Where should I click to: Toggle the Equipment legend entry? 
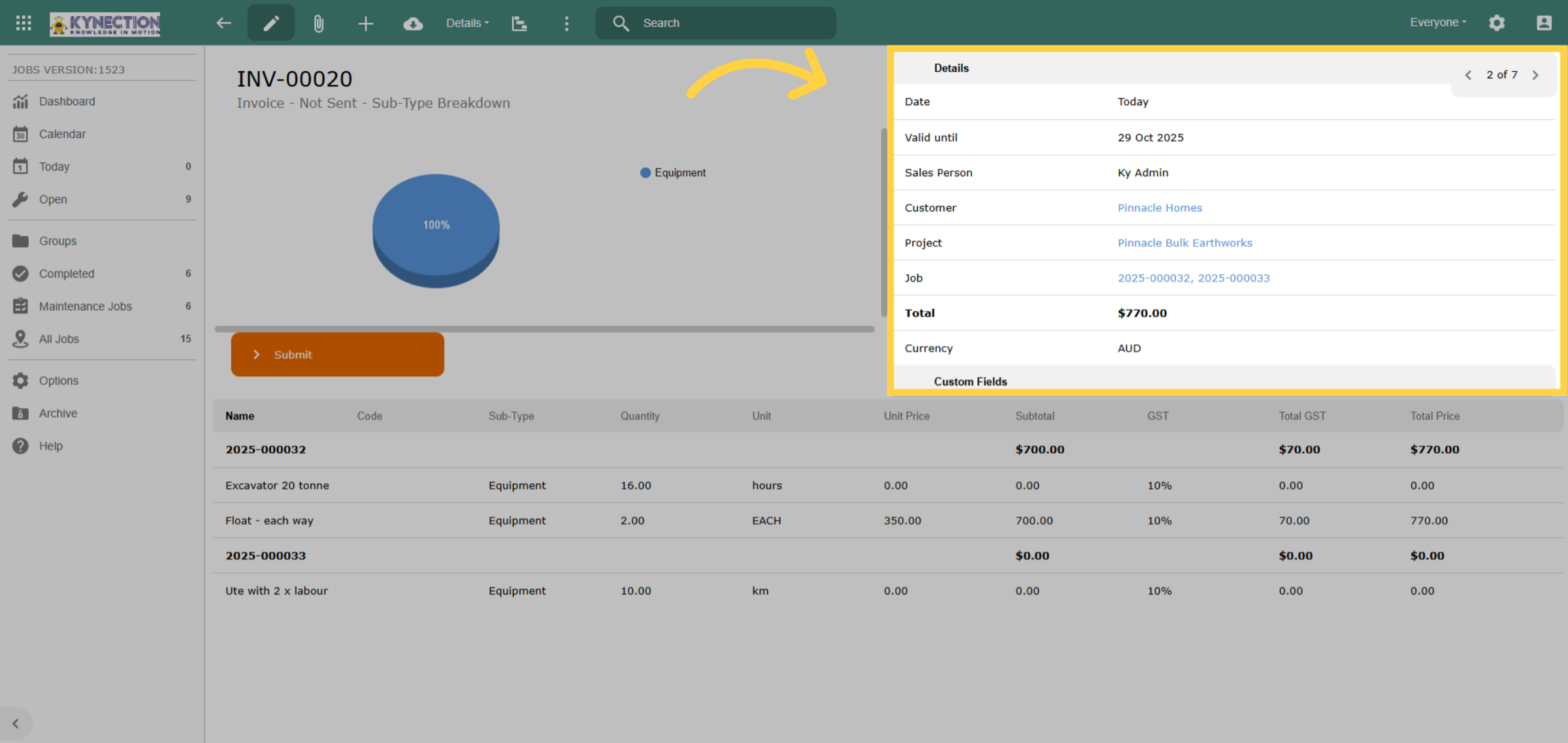pyautogui.click(x=673, y=173)
